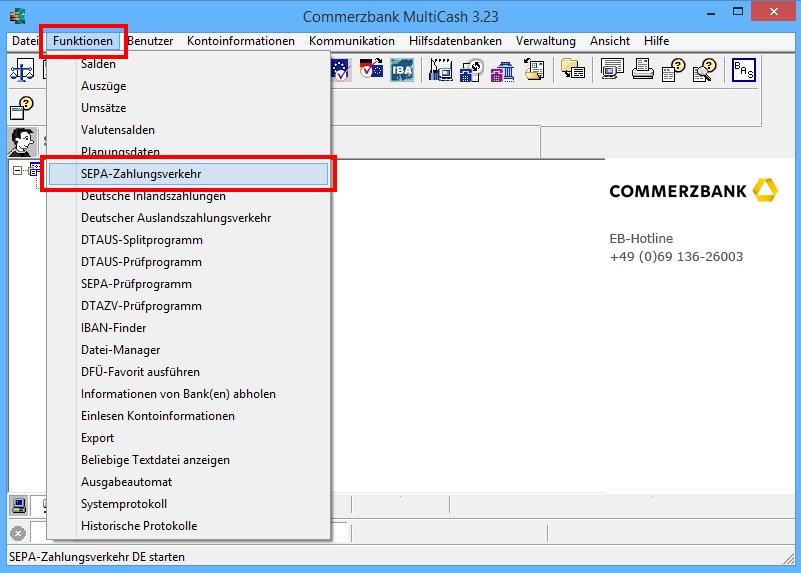Maximize the MultiCash window
The height and width of the screenshot is (573, 801).
[x=738, y=12]
